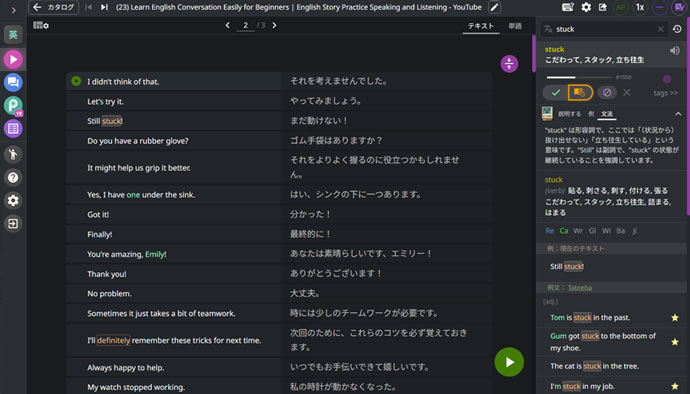The width and height of the screenshot is (690, 394).
Task: Select the highlighted word definitely
Action: (114, 340)
